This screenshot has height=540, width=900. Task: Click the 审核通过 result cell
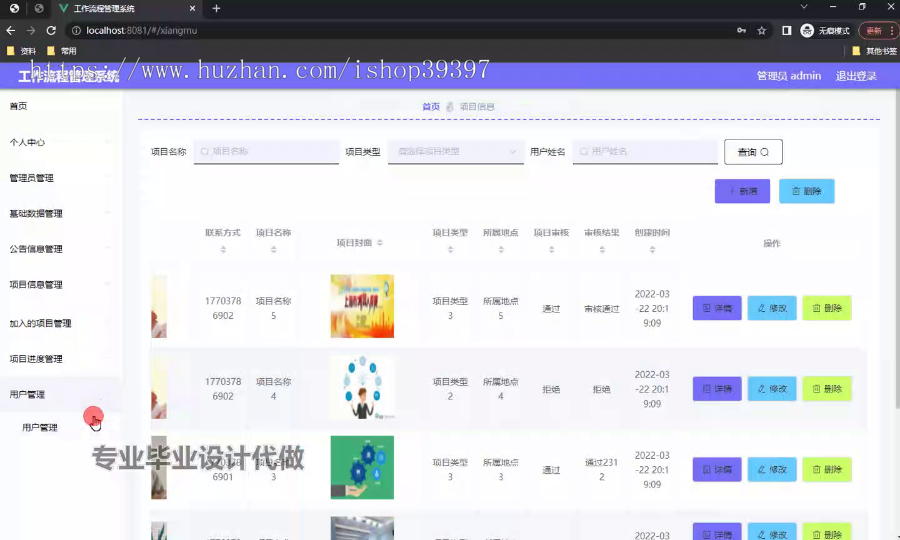click(602, 309)
